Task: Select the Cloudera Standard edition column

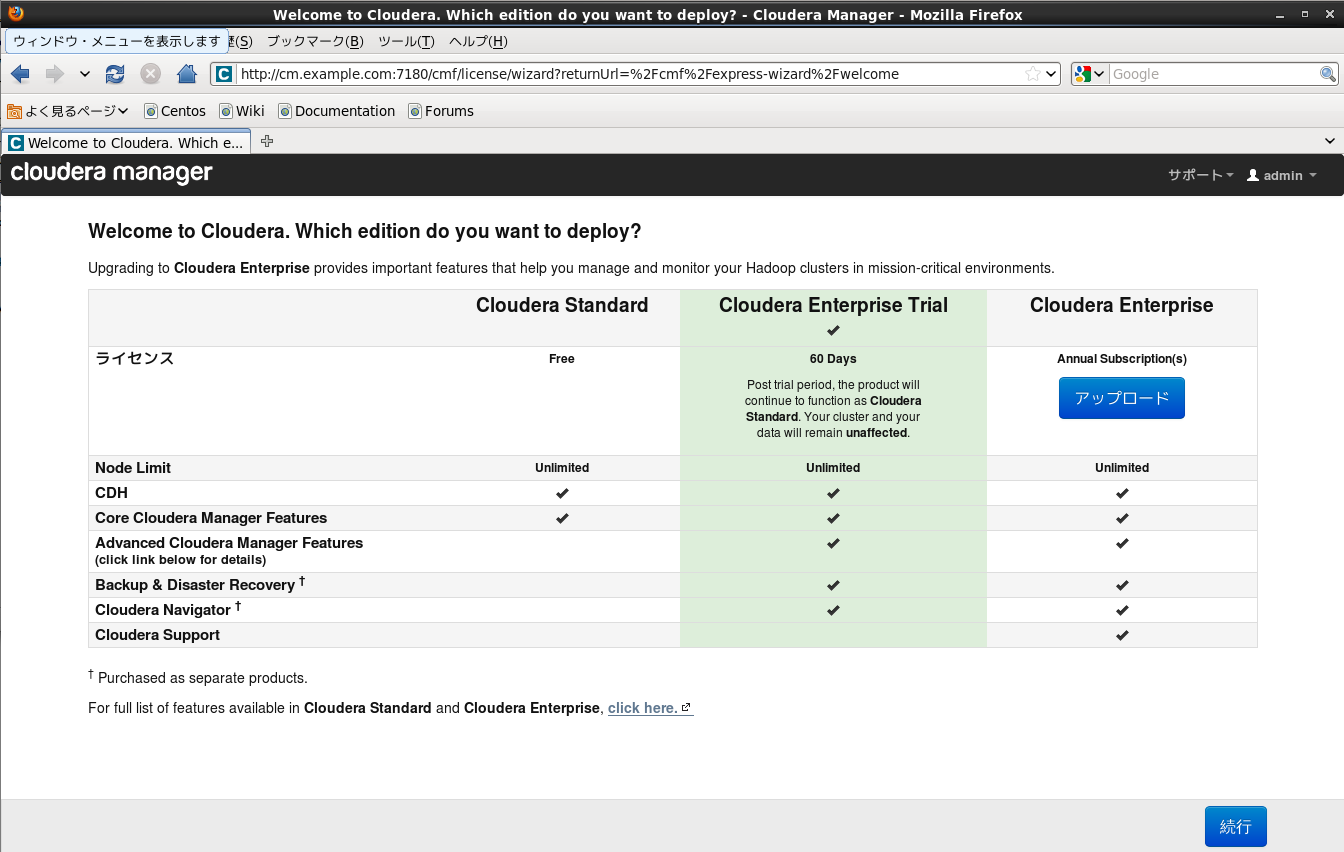Action: [562, 305]
